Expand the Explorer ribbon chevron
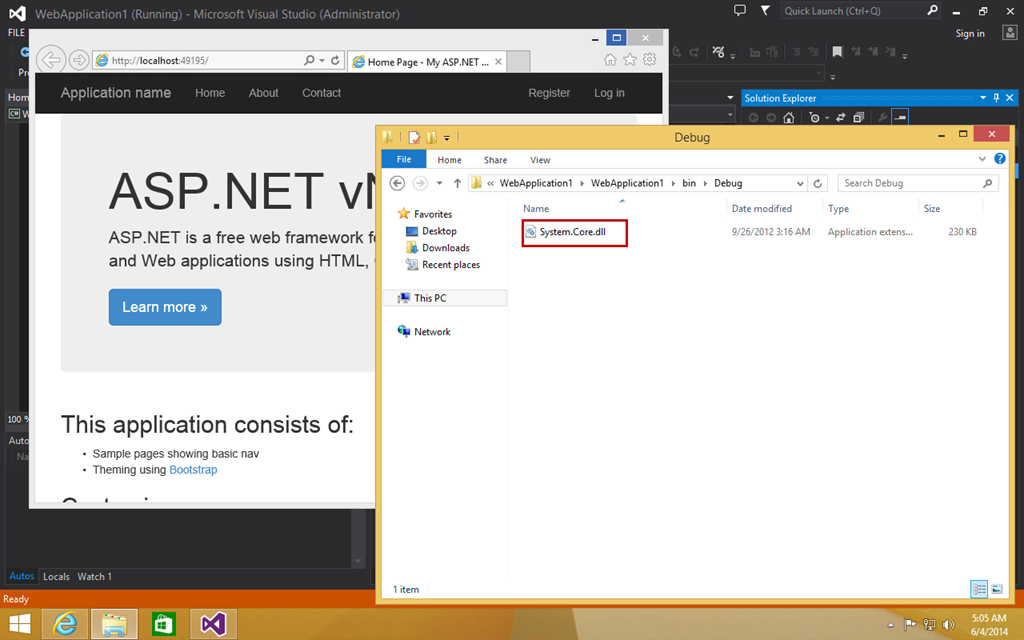This screenshot has width=1024, height=640. (982, 159)
